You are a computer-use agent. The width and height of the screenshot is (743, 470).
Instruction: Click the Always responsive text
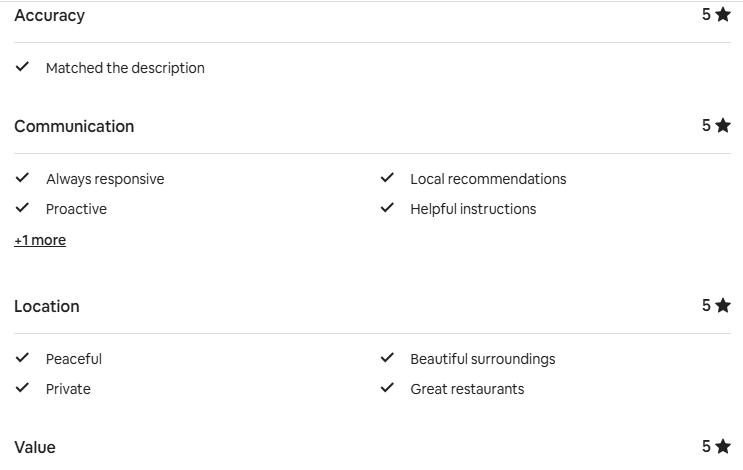(105, 179)
